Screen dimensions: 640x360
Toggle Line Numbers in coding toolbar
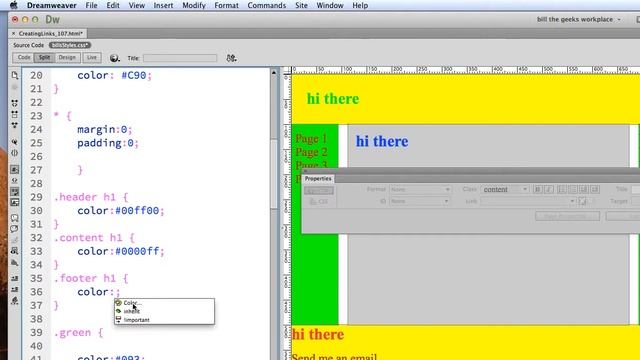coord(15,169)
